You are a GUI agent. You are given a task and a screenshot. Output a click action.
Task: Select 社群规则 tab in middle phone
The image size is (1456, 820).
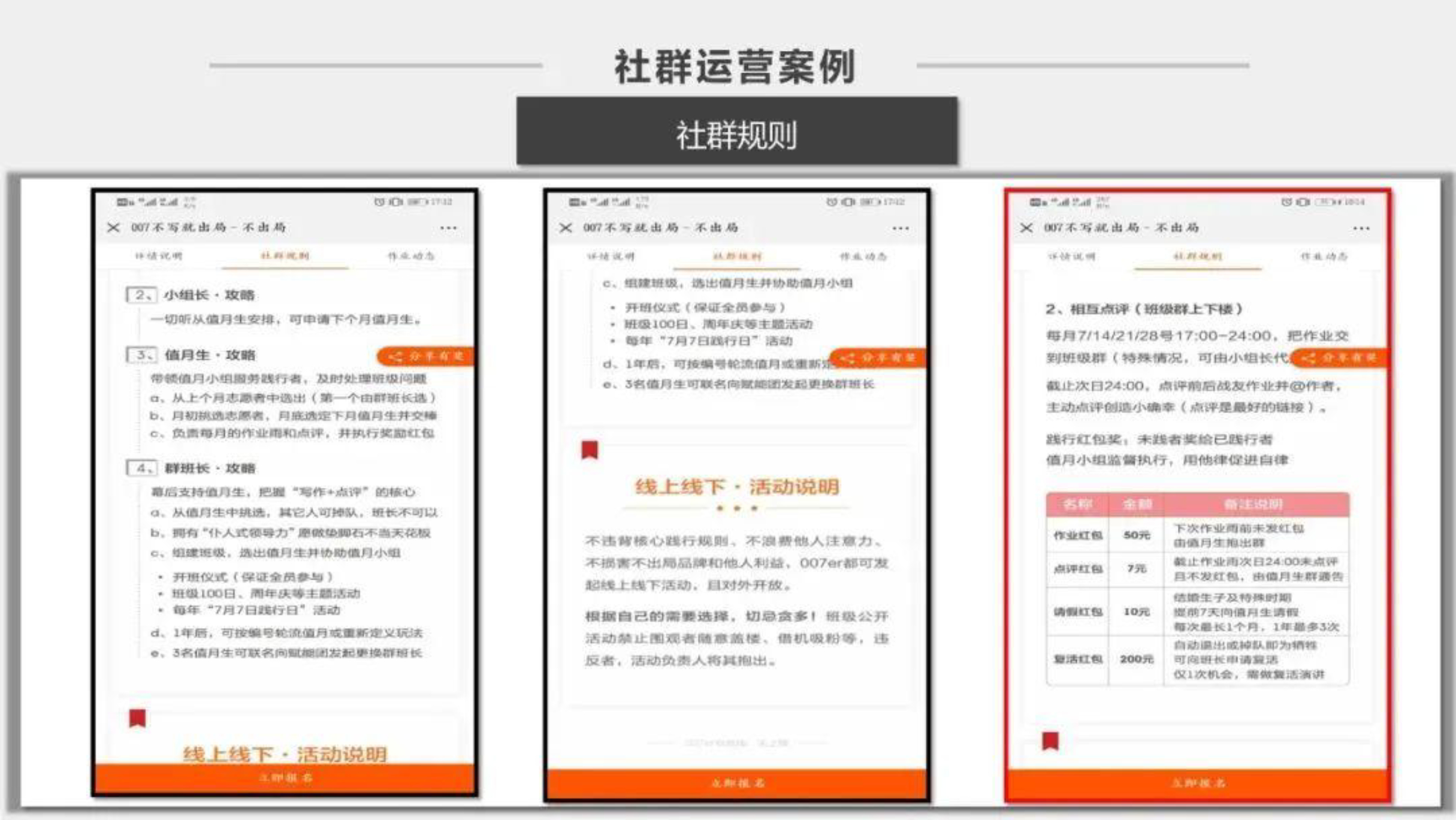pyautogui.click(x=737, y=257)
